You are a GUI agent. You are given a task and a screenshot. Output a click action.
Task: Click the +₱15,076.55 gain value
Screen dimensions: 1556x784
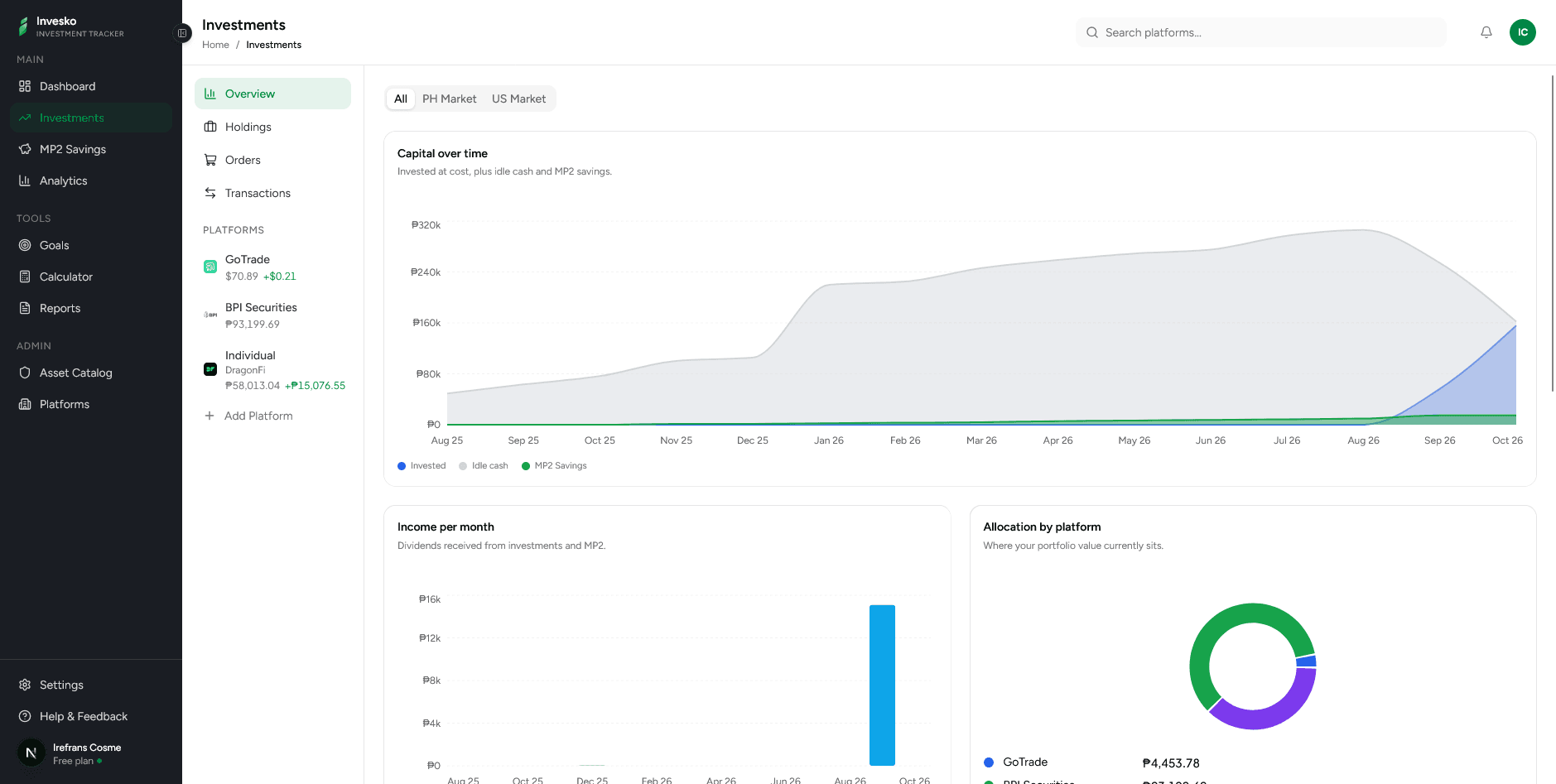click(x=316, y=386)
